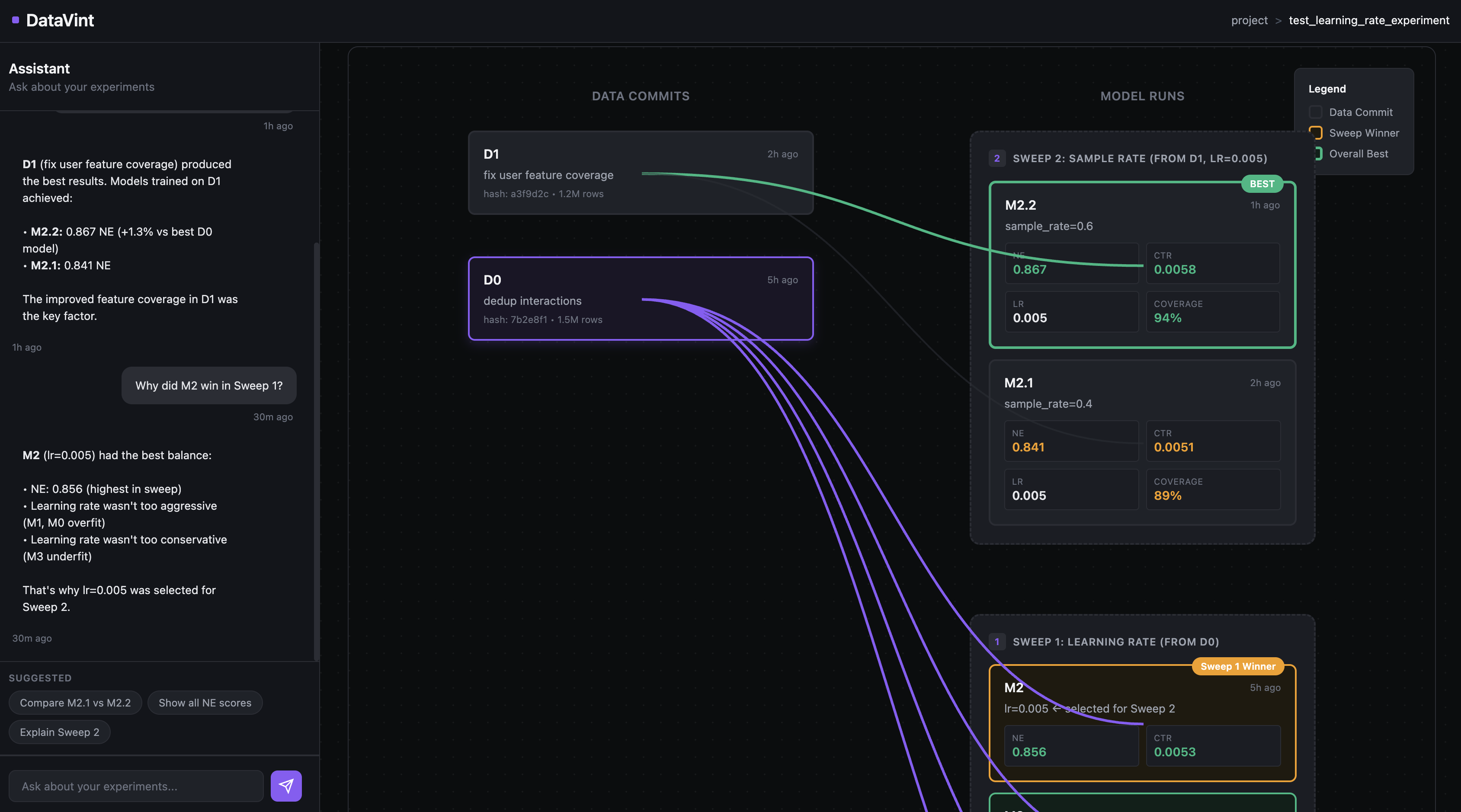Click the Assistant panel heading
The height and width of the screenshot is (812, 1461).
(39, 69)
